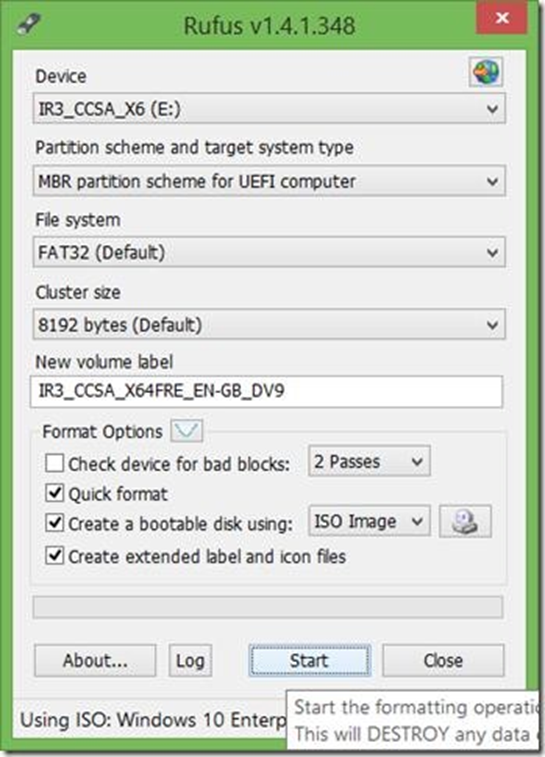Click the formatting progress bar

pos(268,607)
